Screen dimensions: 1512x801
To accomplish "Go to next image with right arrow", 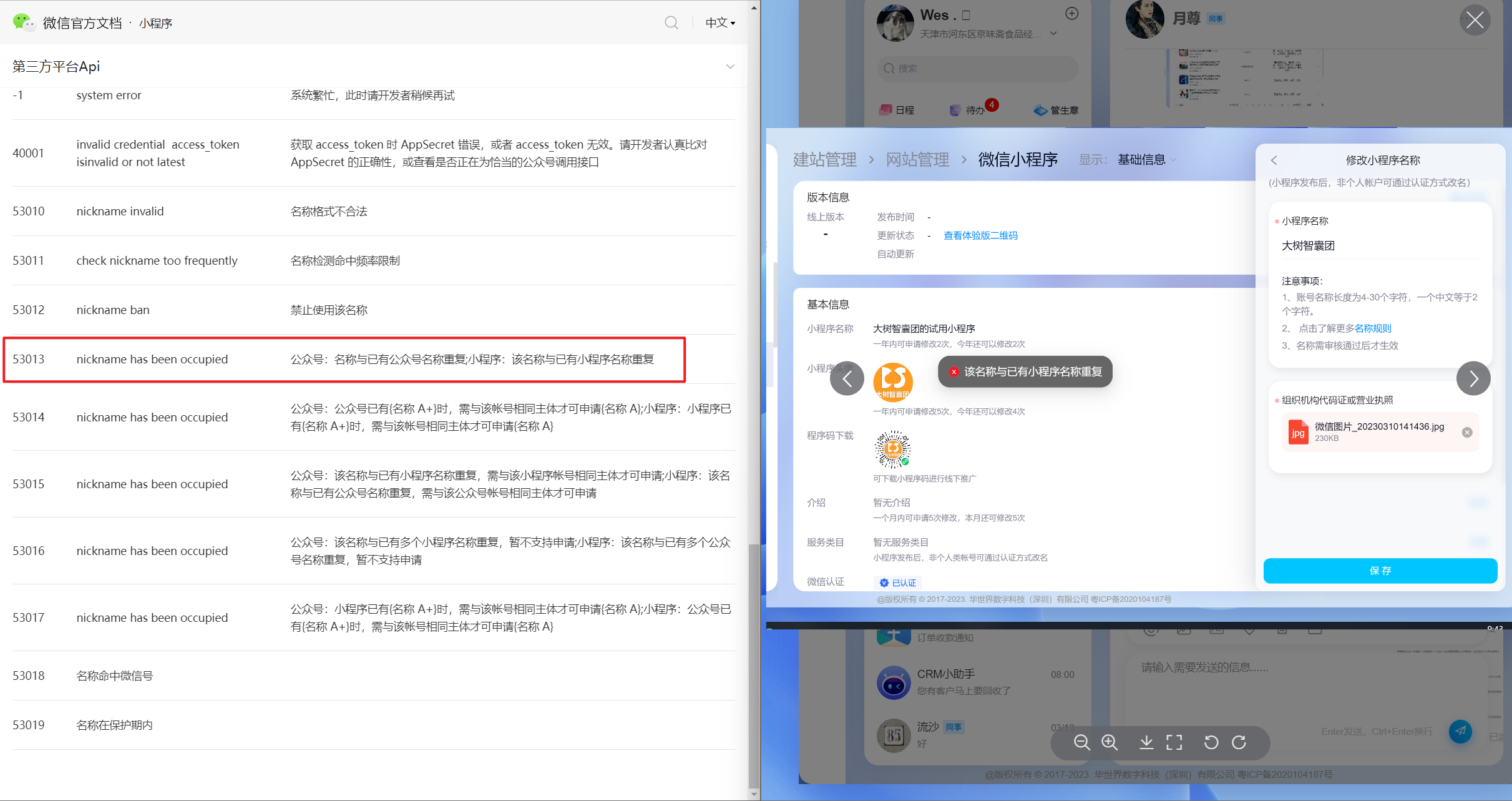I will tap(1473, 378).
